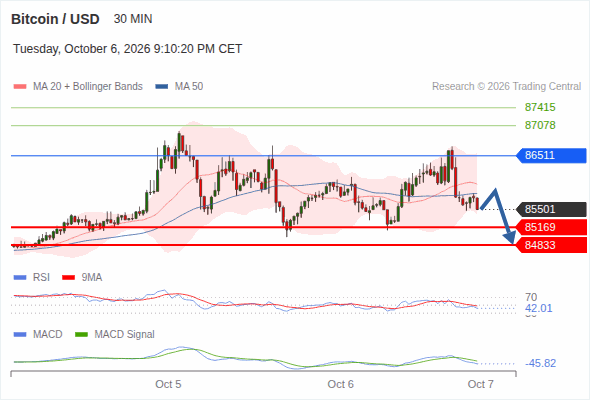Click the Research © 2026 Trading Central credit
Screen dimensions: 590x400
pos(506,87)
